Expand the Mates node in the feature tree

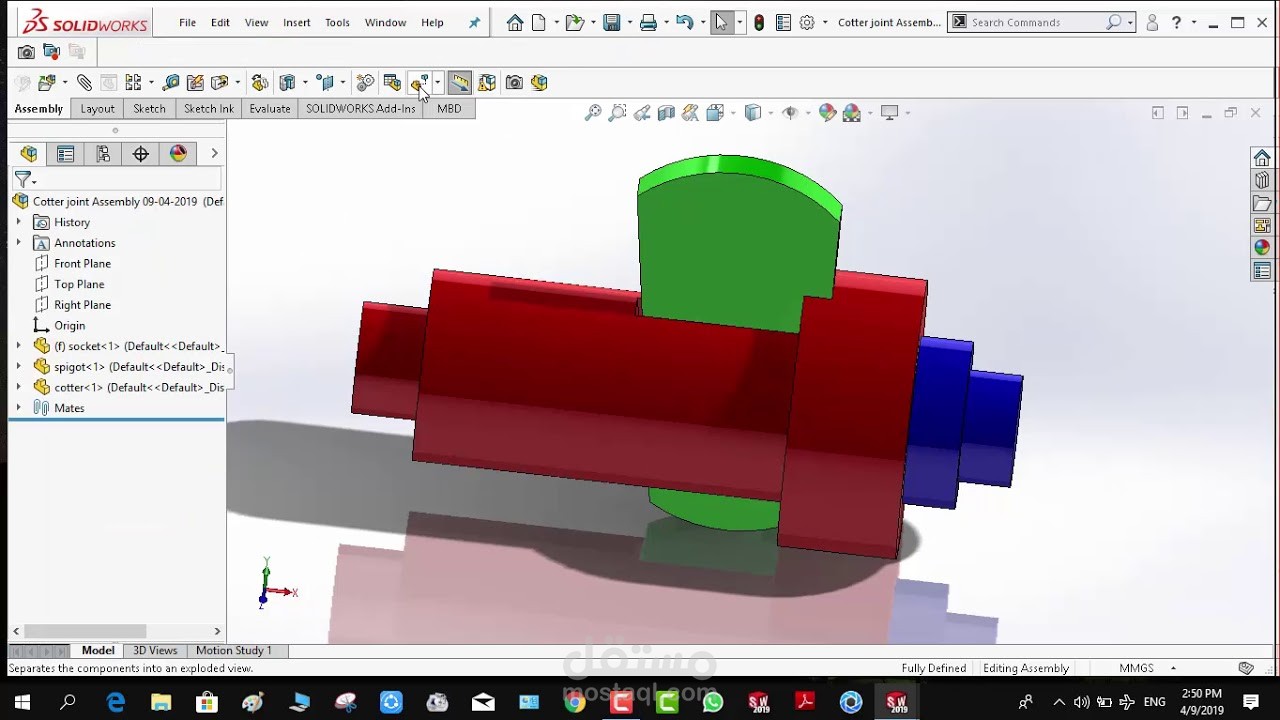pyautogui.click(x=18, y=408)
